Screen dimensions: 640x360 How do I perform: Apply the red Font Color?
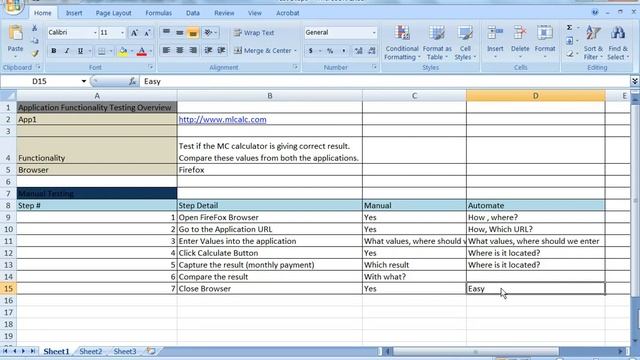[142, 51]
